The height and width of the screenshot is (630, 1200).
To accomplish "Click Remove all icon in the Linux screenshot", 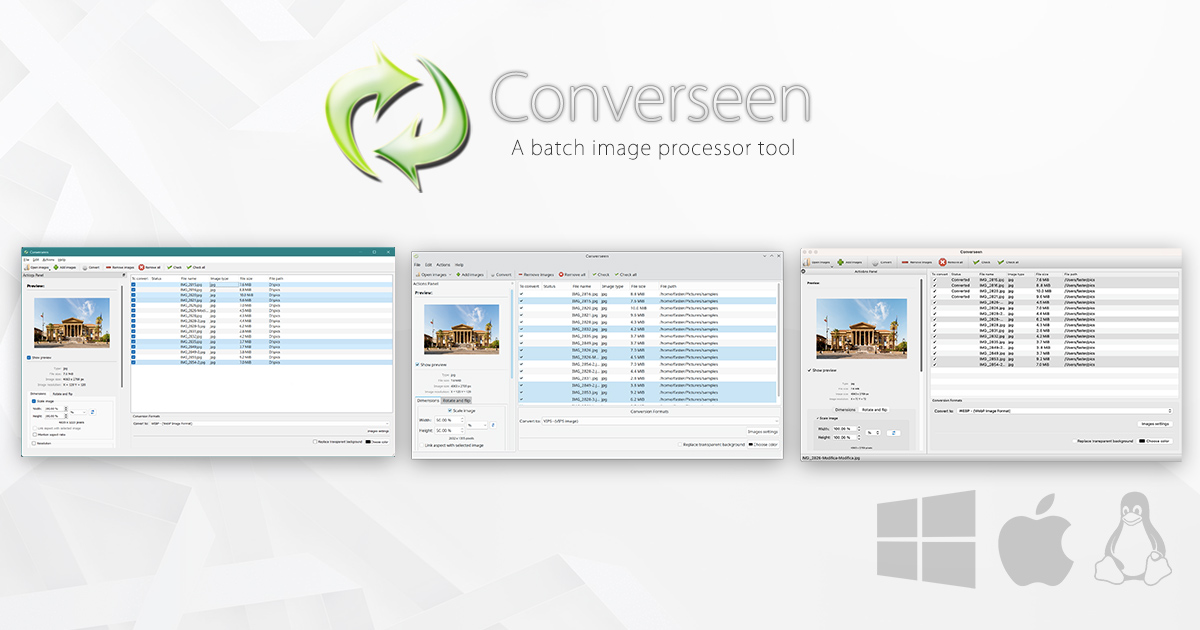I will (561, 275).
